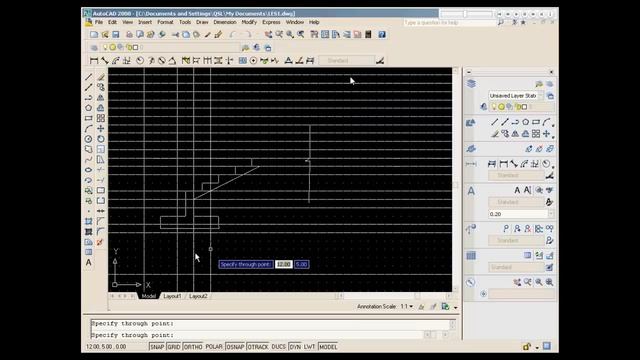
Task: Toggle ORTHO mode in status bar
Action: [x=193, y=347]
